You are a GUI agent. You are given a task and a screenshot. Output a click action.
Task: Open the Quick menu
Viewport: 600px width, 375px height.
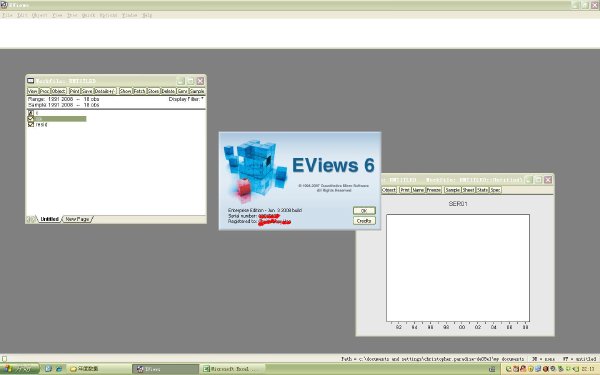tap(88, 15)
